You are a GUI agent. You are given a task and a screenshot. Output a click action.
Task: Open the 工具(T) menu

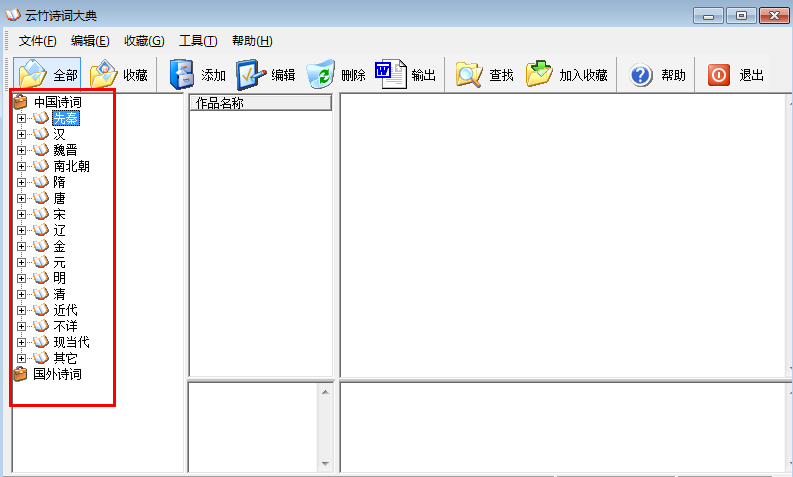[198, 41]
